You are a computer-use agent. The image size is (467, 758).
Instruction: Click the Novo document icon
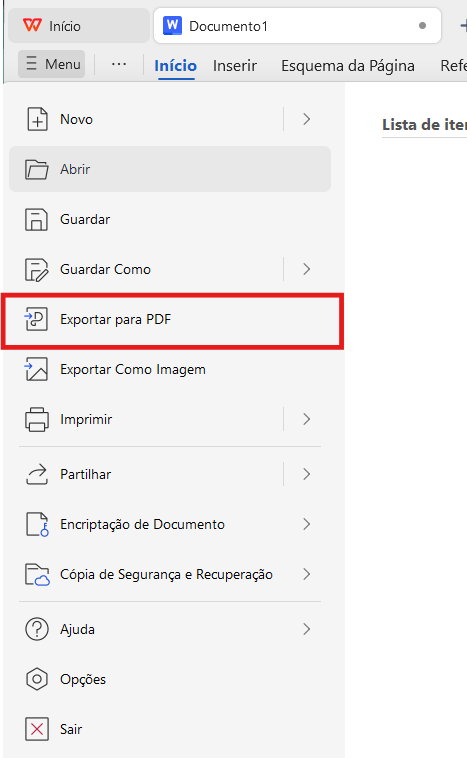pos(37,119)
